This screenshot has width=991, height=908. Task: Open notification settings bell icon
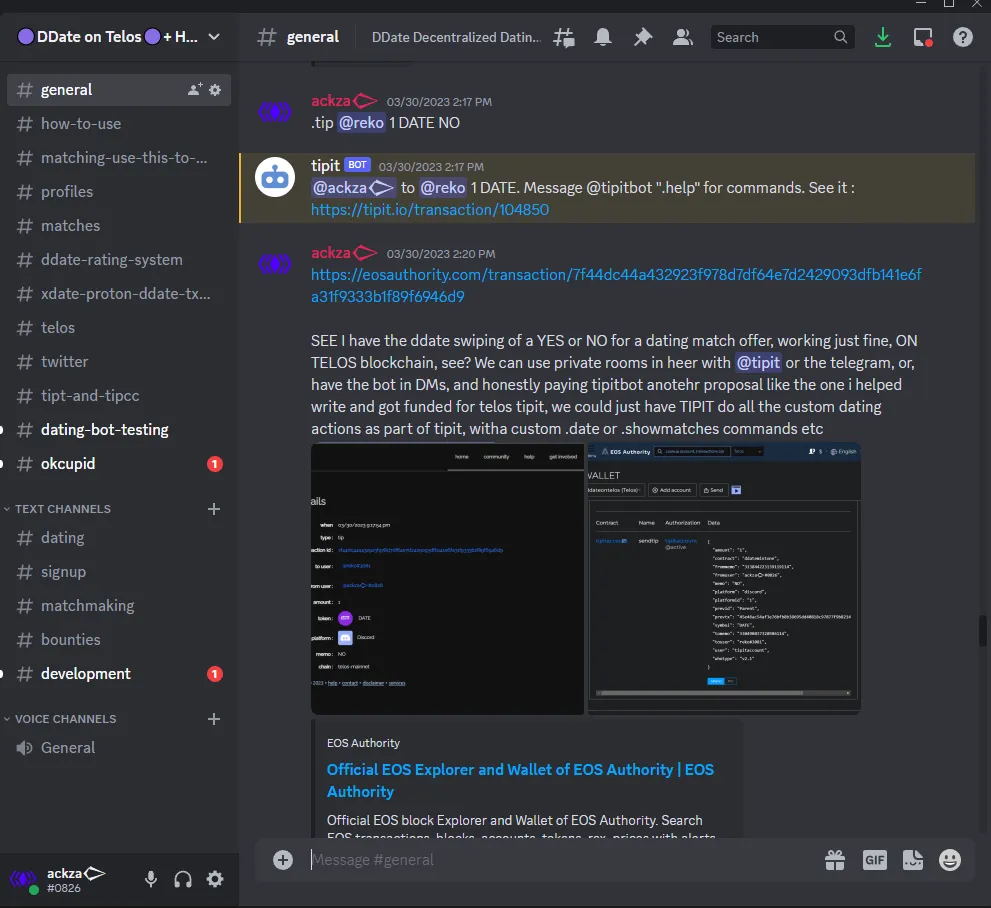603,37
